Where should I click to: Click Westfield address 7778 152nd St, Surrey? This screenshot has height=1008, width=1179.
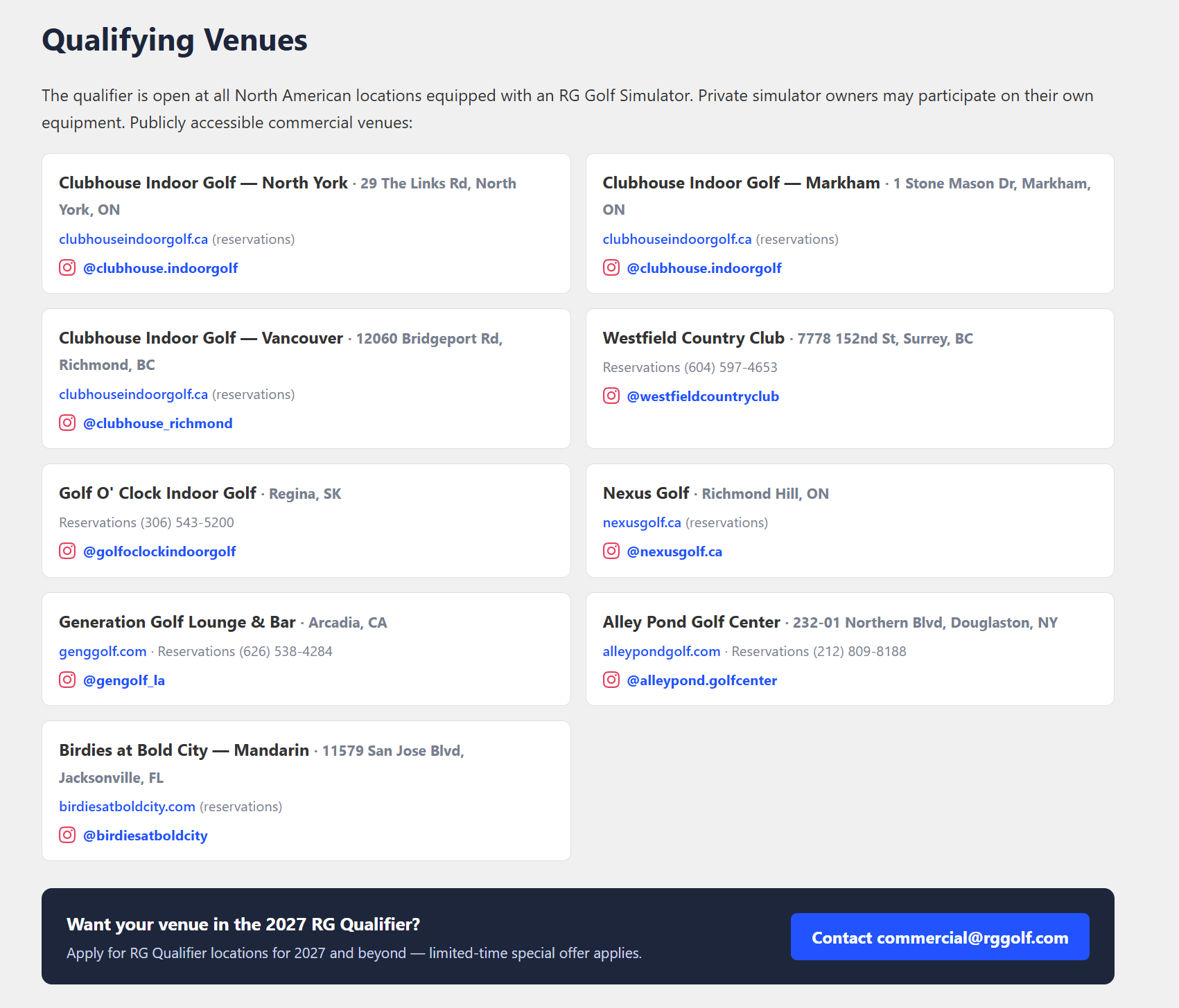[x=885, y=339]
